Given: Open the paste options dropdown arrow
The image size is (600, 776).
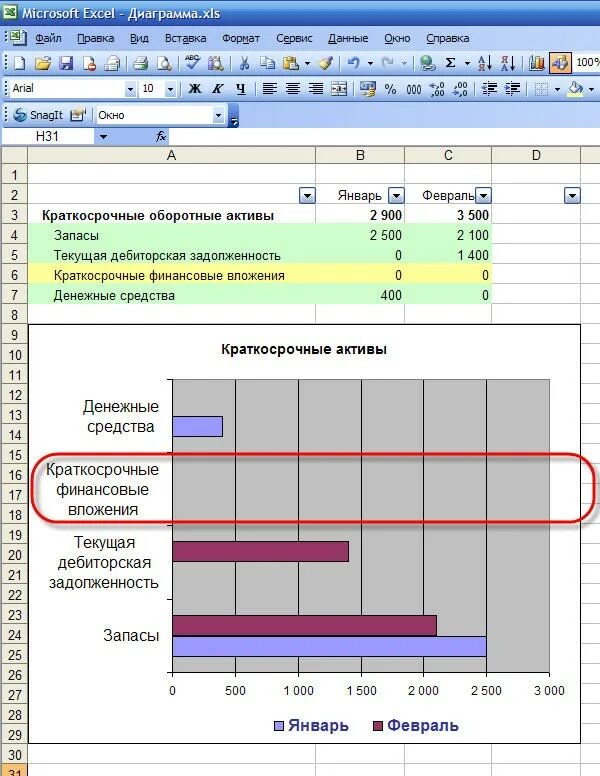Looking at the screenshot, I should coord(307,63).
